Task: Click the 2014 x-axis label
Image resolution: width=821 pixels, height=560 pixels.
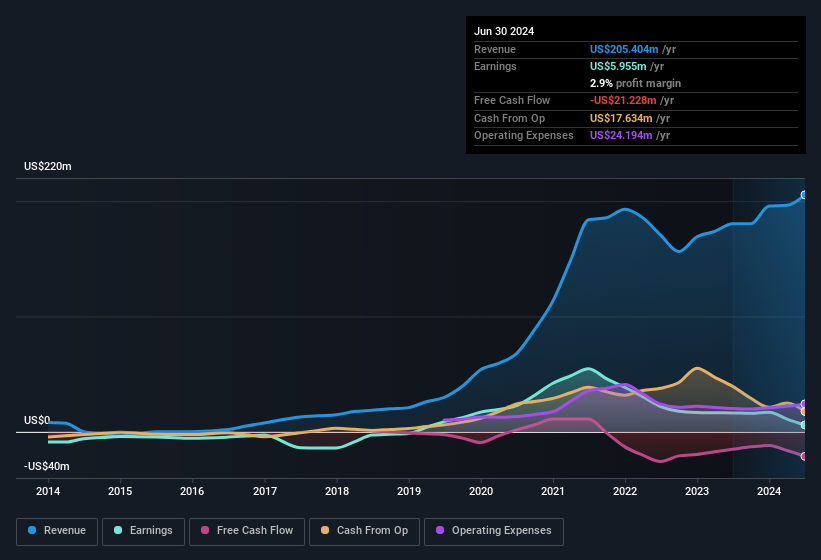Action: coord(48,491)
